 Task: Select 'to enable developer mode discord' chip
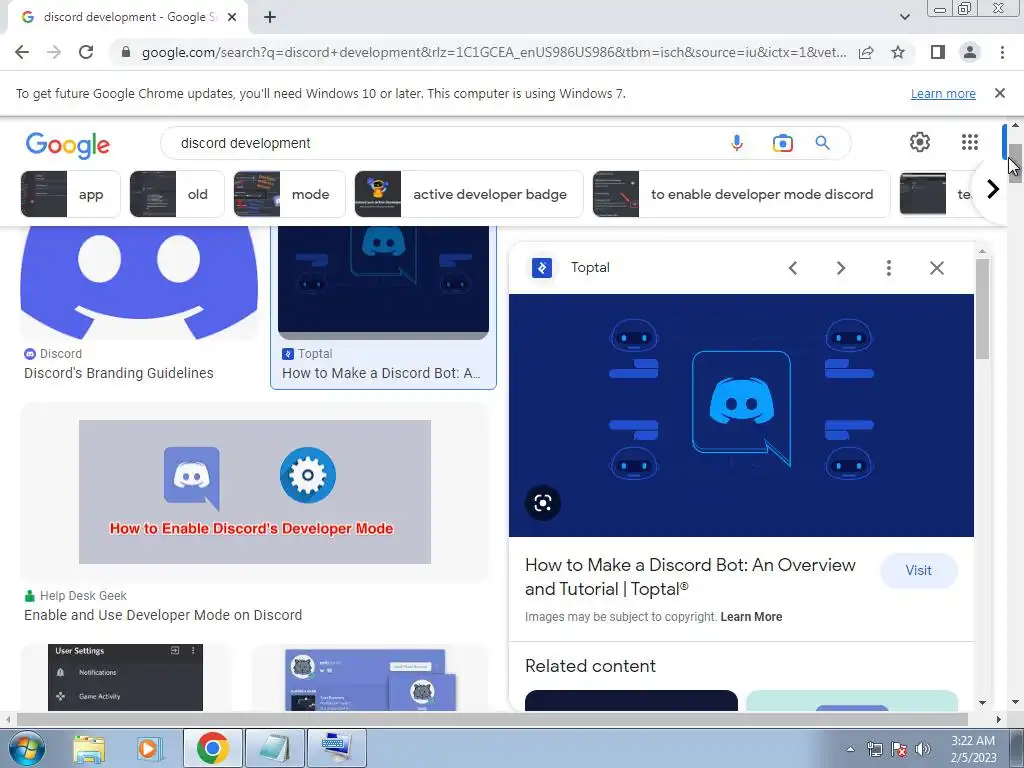tap(741, 194)
